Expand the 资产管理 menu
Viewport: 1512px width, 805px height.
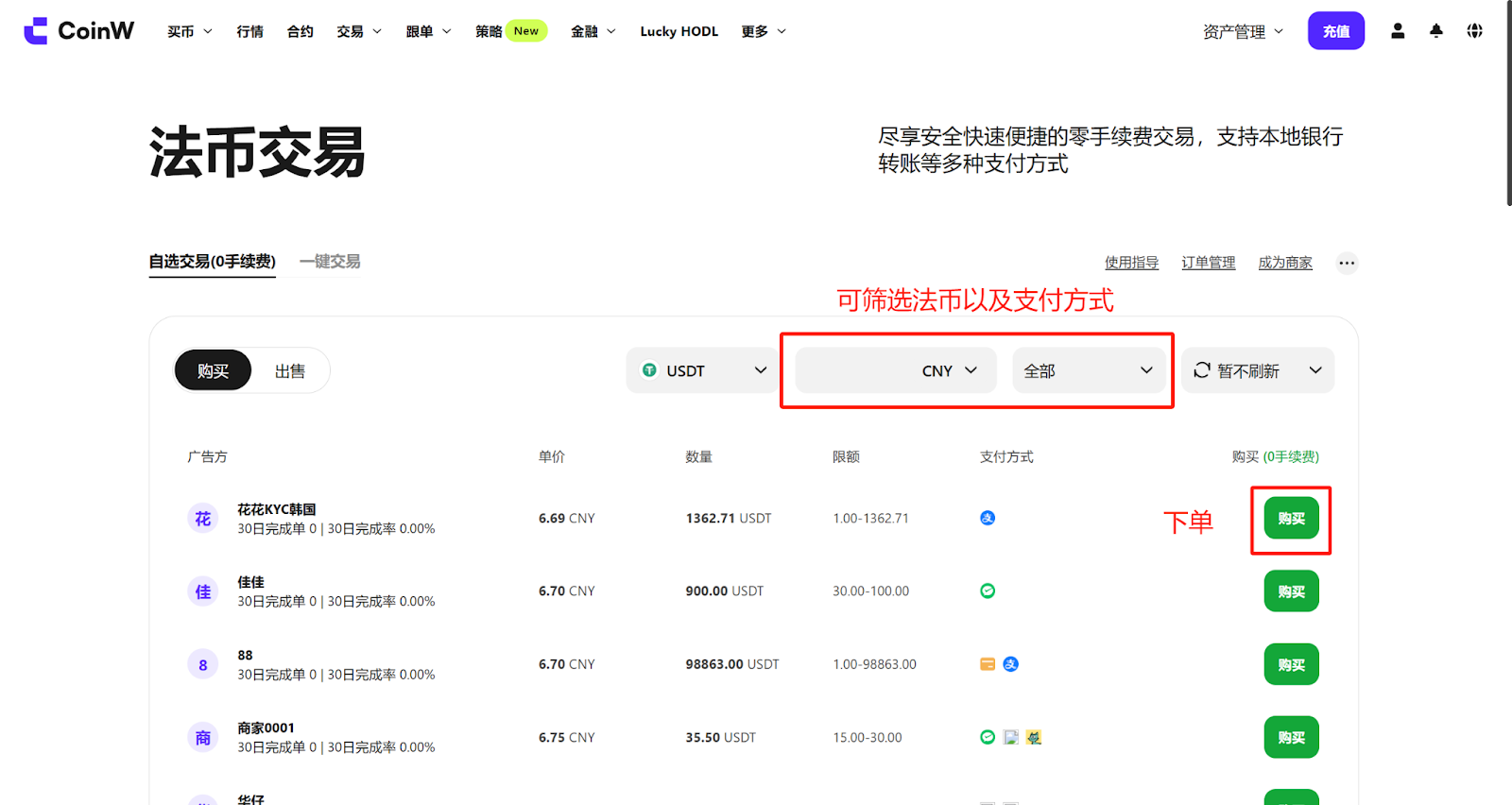1244,31
